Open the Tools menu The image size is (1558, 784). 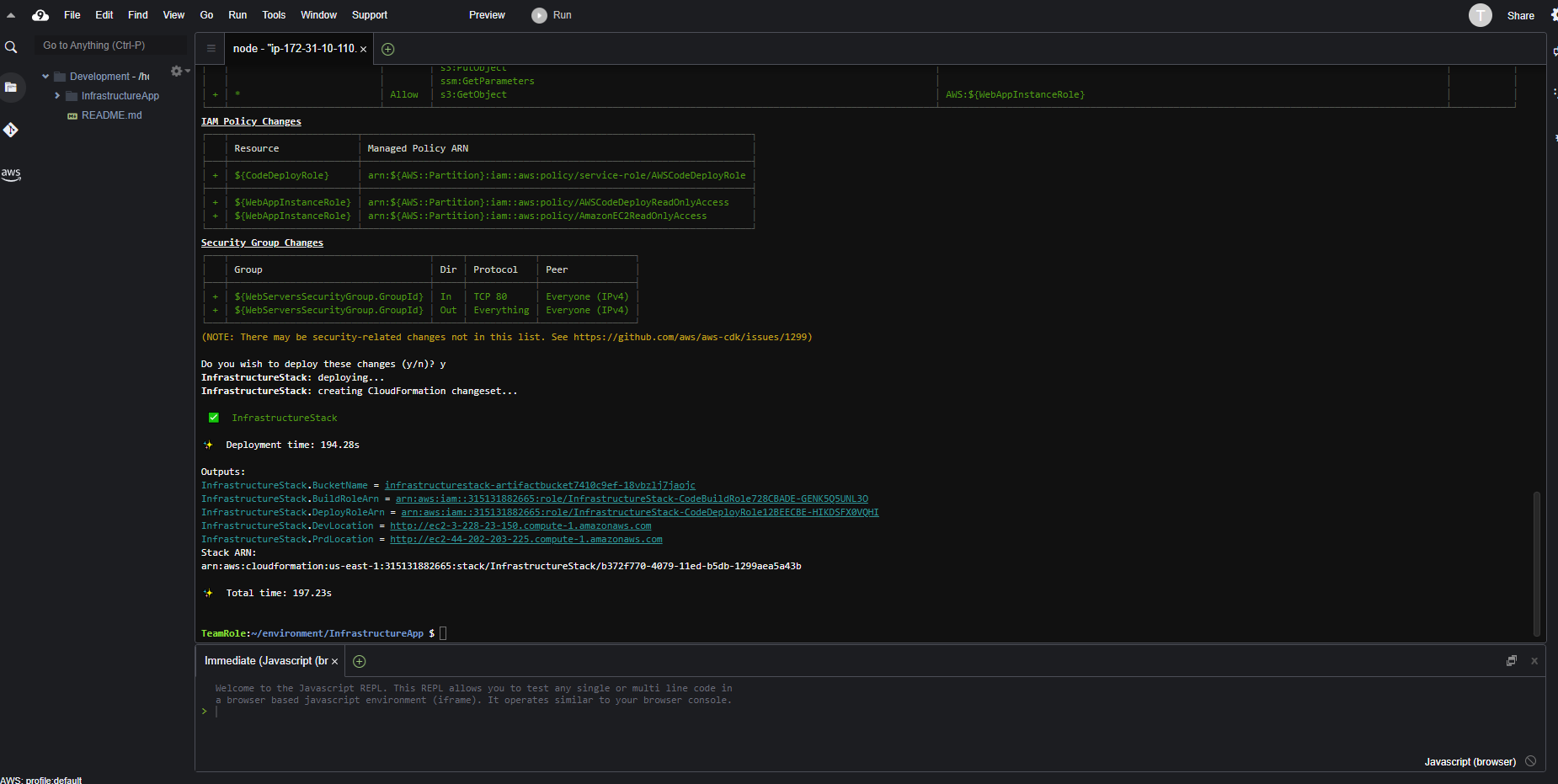pos(274,15)
